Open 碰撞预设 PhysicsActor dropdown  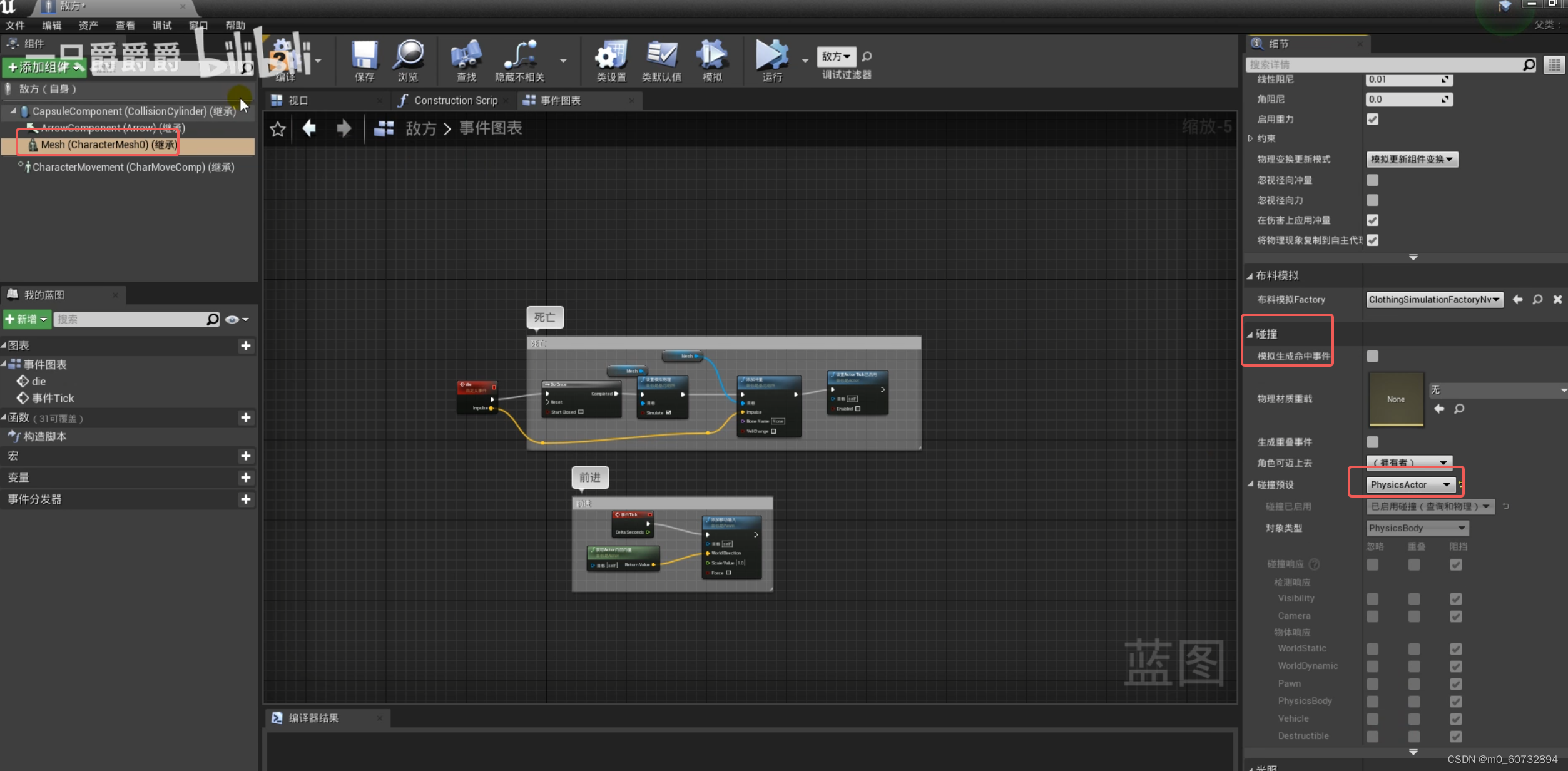pos(1410,485)
